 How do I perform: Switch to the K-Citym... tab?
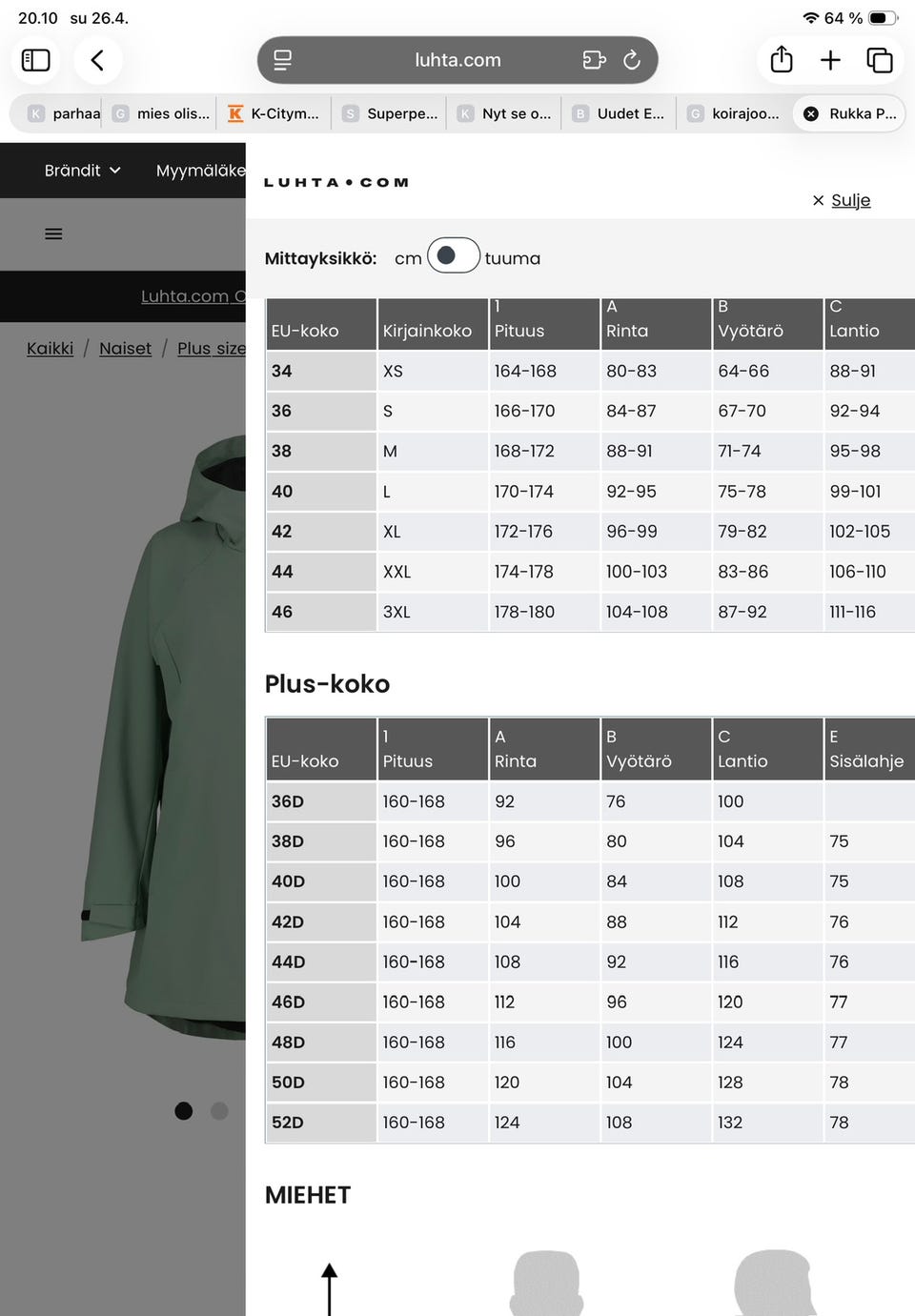[x=274, y=113]
